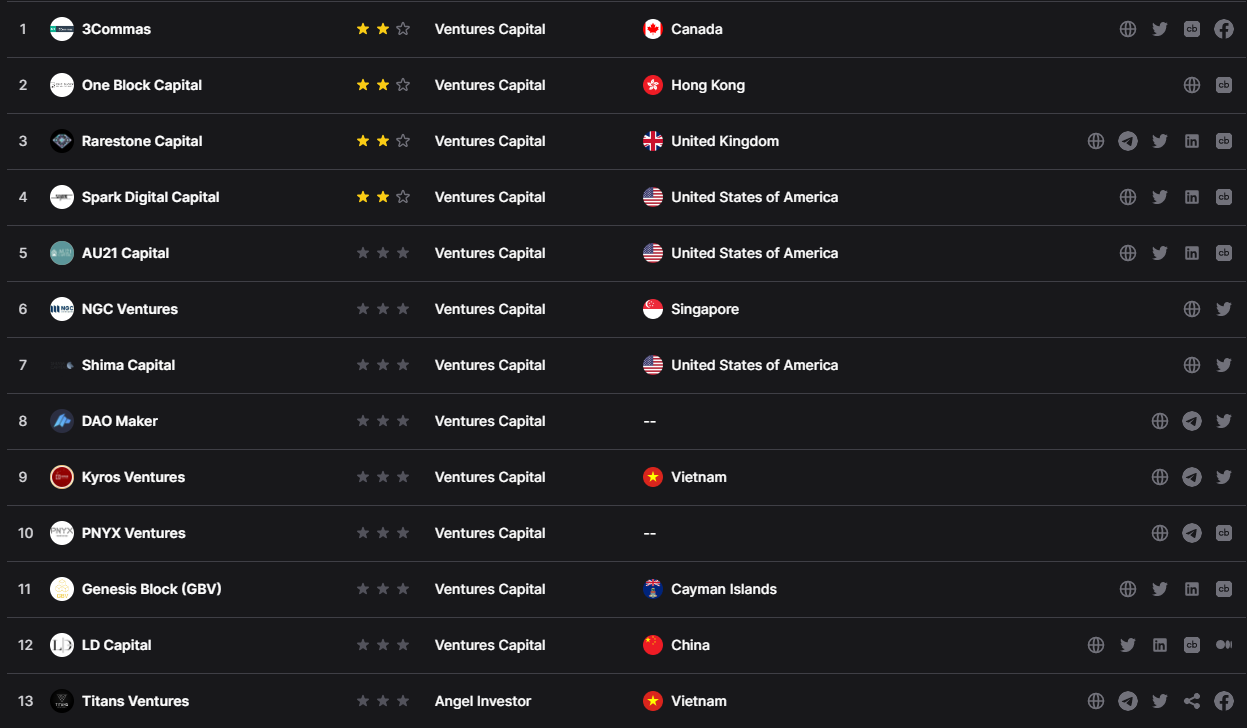Screen dimensions: 1247x728
Task: Visit Spark Digital Capital's LinkedIn icon
Action: pyautogui.click(x=1191, y=197)
